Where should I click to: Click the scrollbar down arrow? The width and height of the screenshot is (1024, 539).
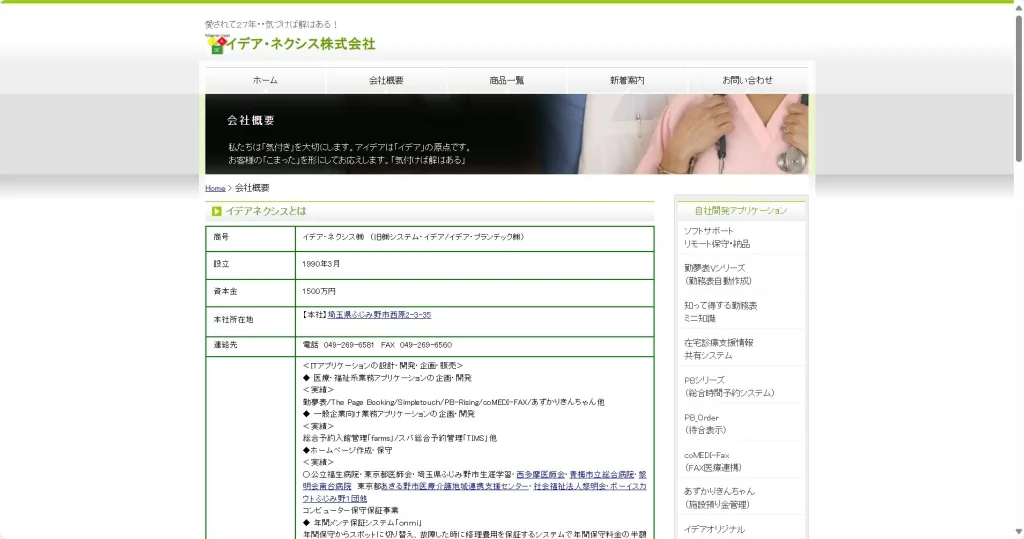[x=1018, y=532]
